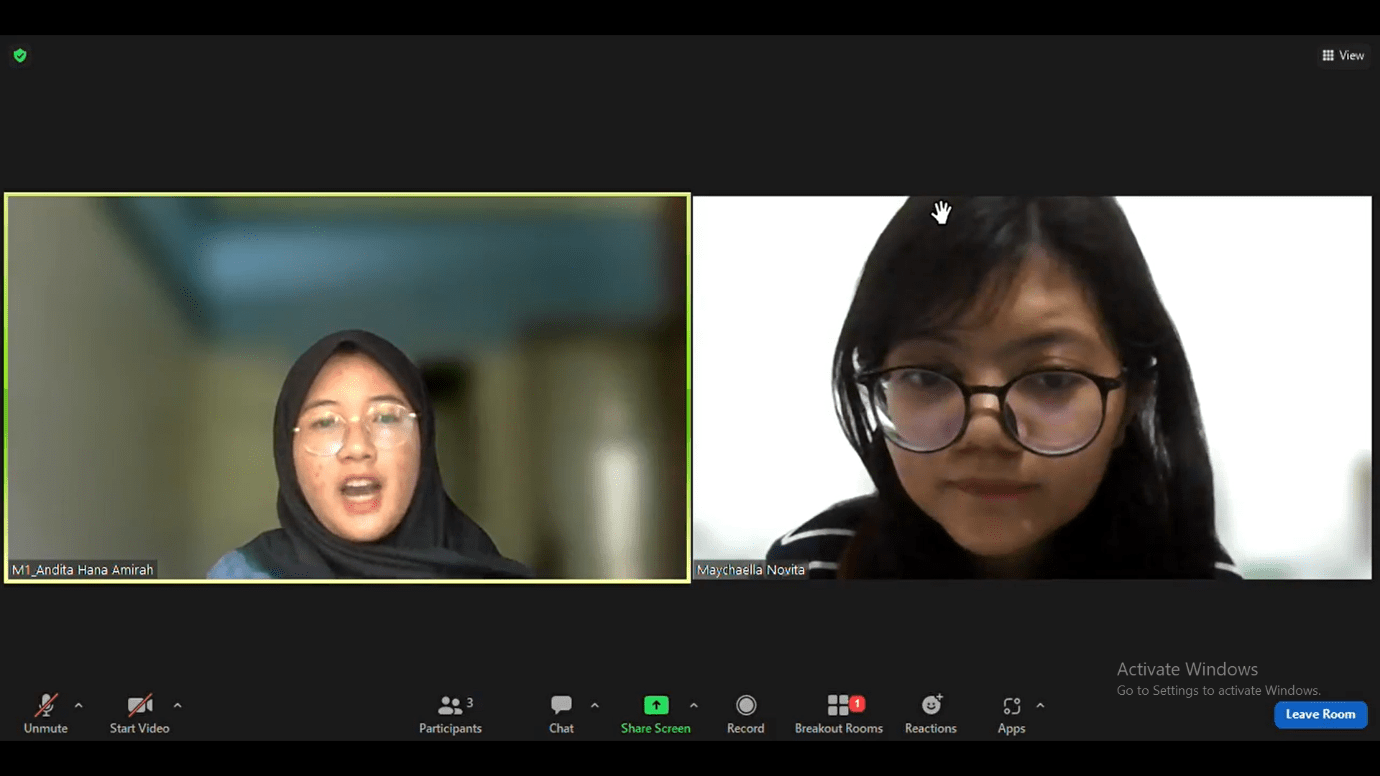This screenshot has width=1380, height=776.
Task: Click the Leave Room button
Action: tap(1321, 714)
